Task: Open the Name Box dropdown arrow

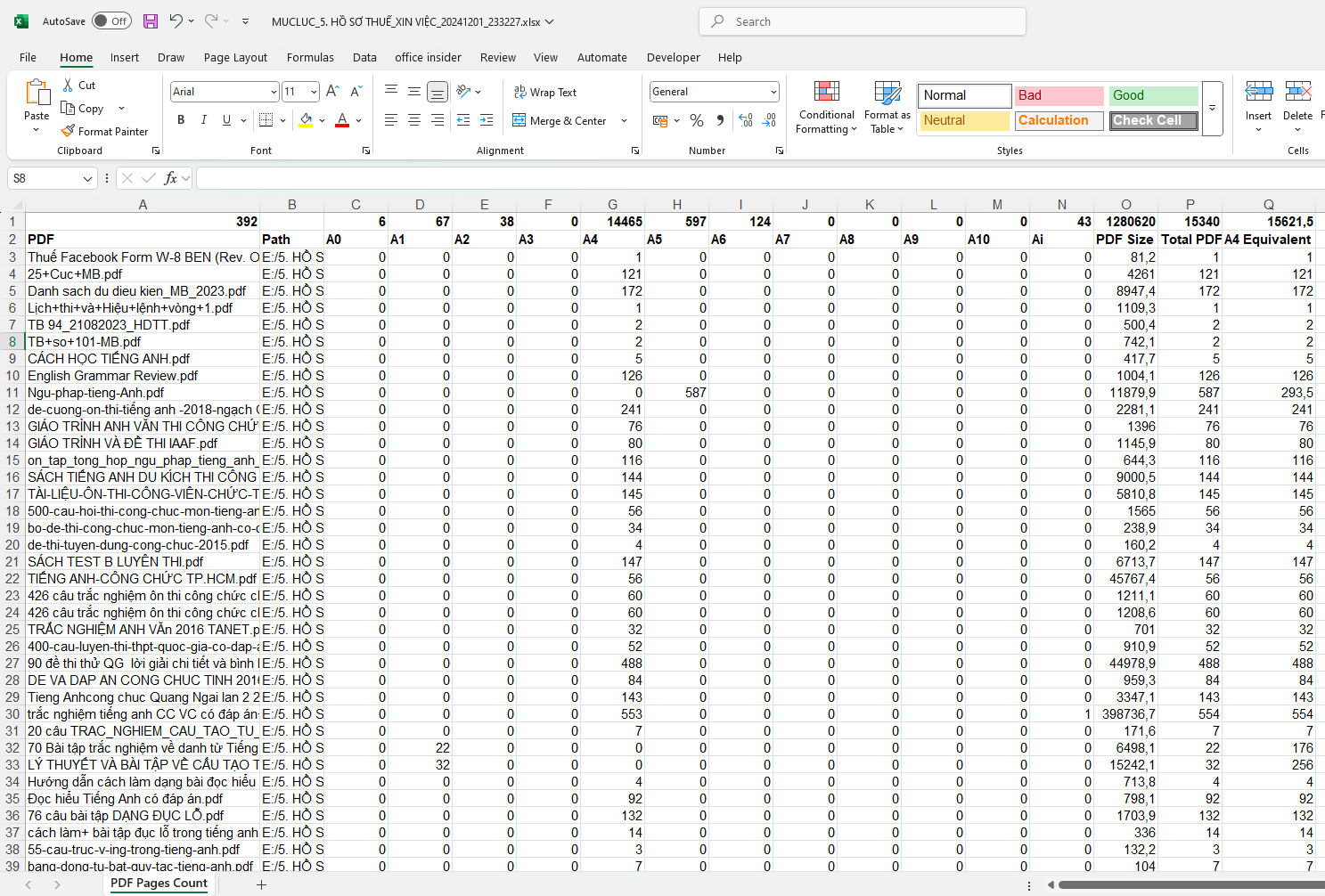Action: pyautogui.click(x=87, y=179)
